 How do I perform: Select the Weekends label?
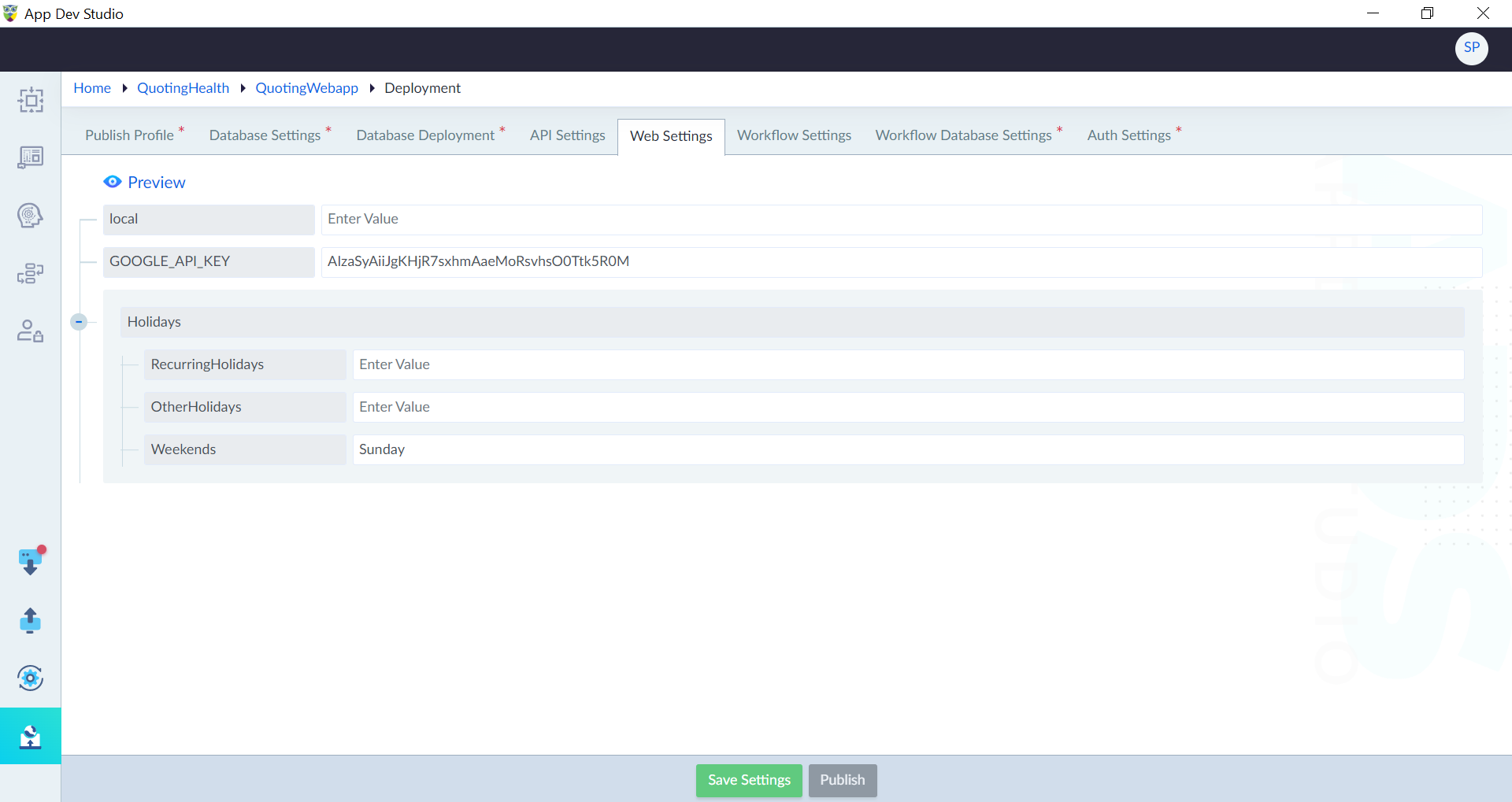tap(245, 450)
